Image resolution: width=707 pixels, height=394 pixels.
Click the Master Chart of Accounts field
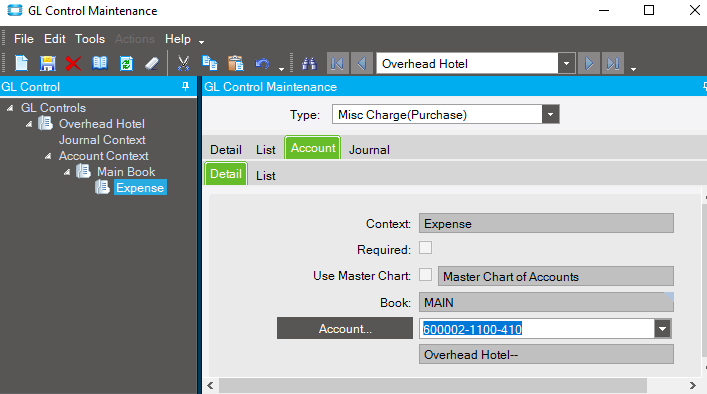click(x=556, y=276)
